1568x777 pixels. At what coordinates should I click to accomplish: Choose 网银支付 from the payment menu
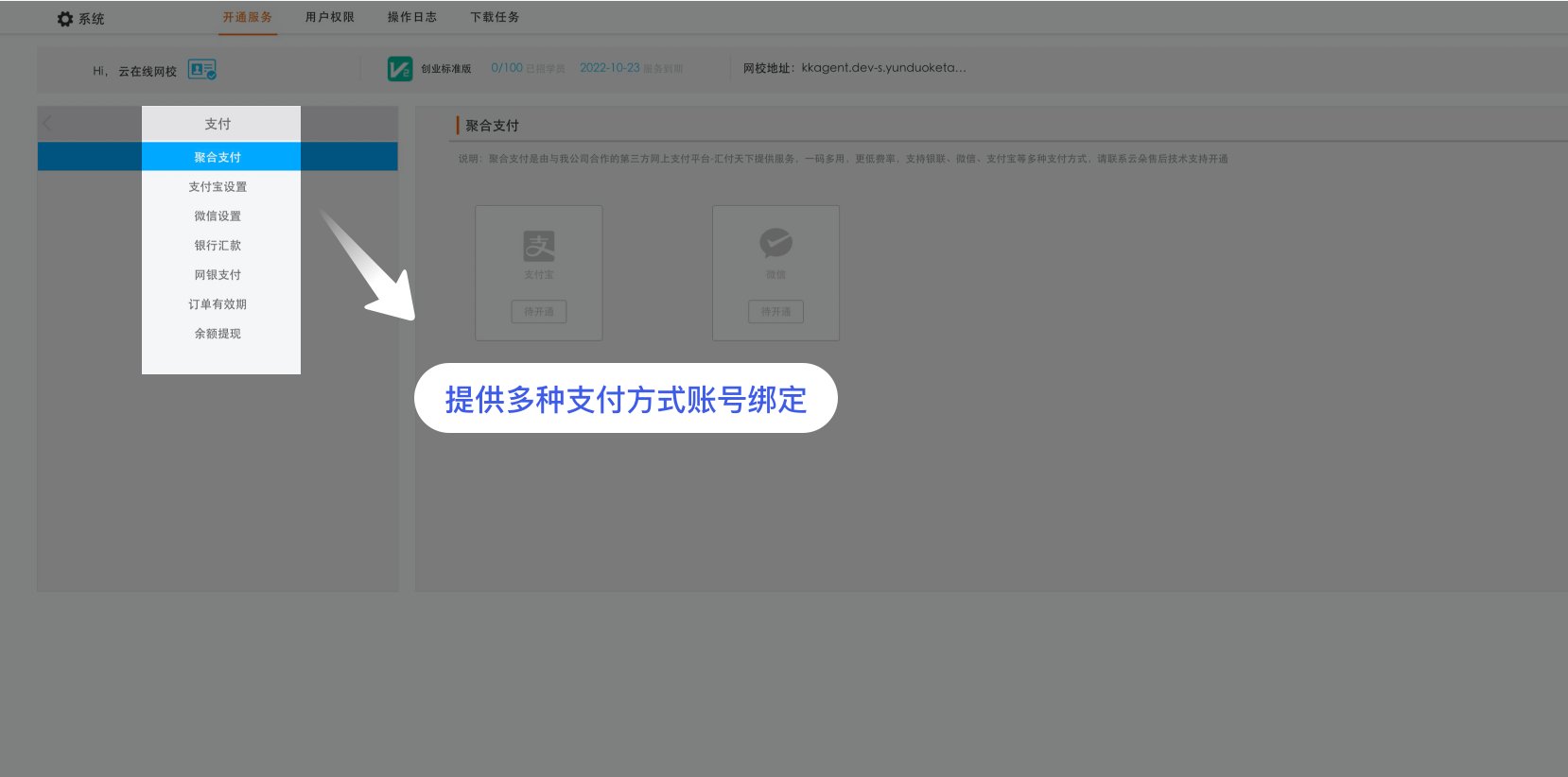pyautogui.click(x=218, y=275)
